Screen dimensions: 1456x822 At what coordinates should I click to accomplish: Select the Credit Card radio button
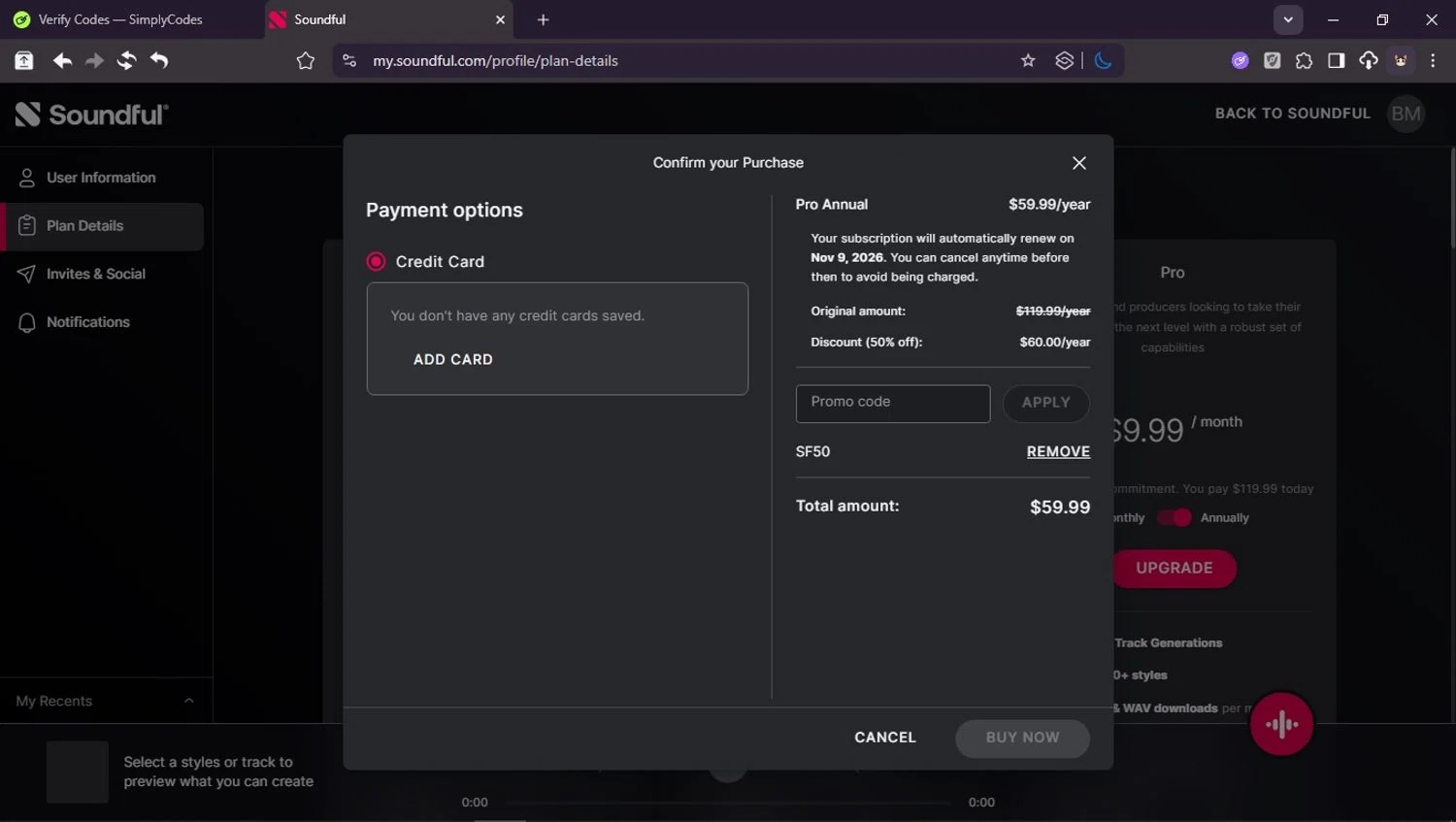tap(376, 261)
